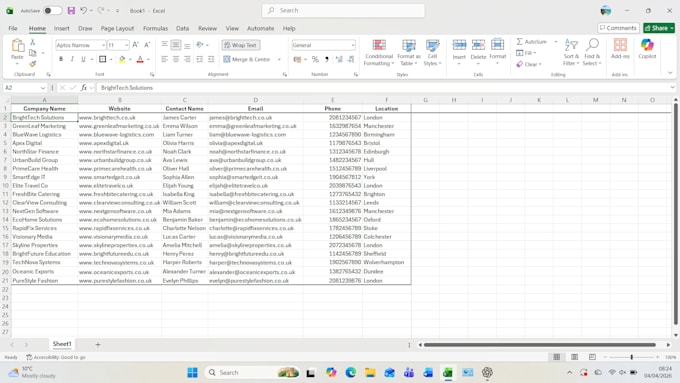Collapse the ribbon with chevron
The image size is (680, 383).
click(670, 73)
